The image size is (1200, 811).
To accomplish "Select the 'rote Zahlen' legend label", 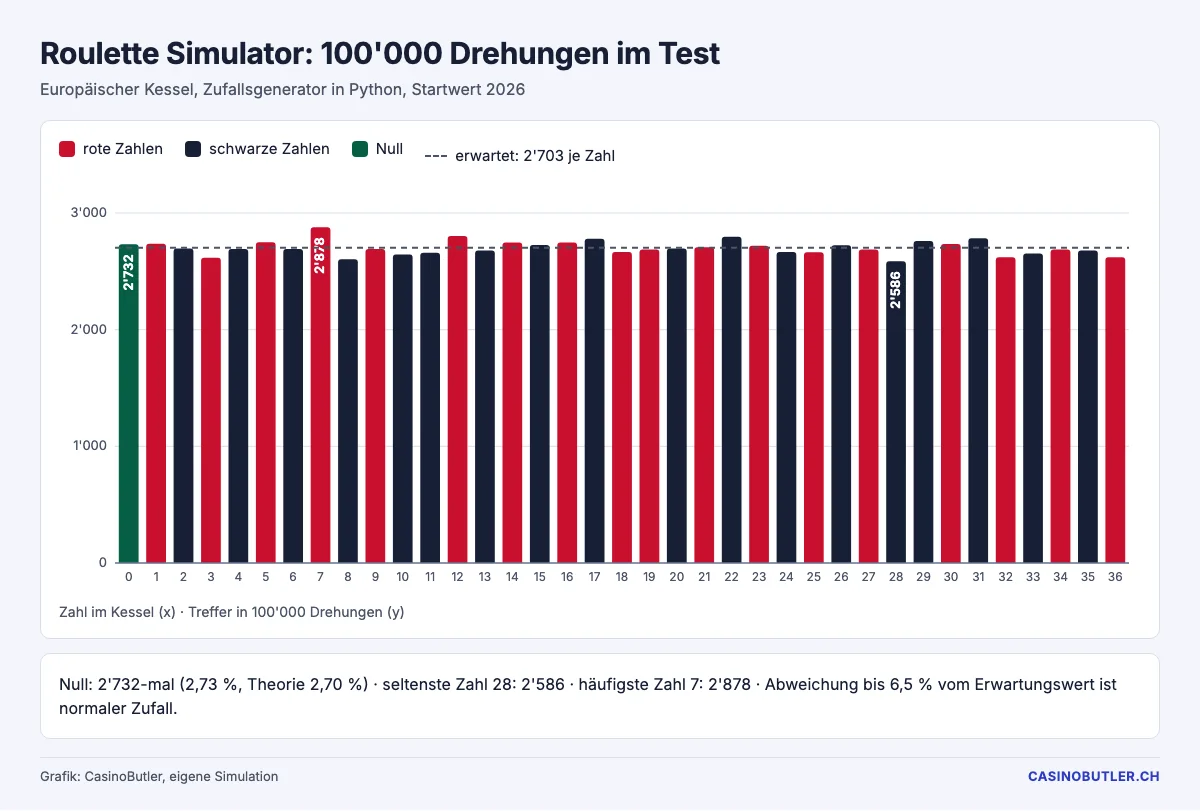I will (123, 149).
